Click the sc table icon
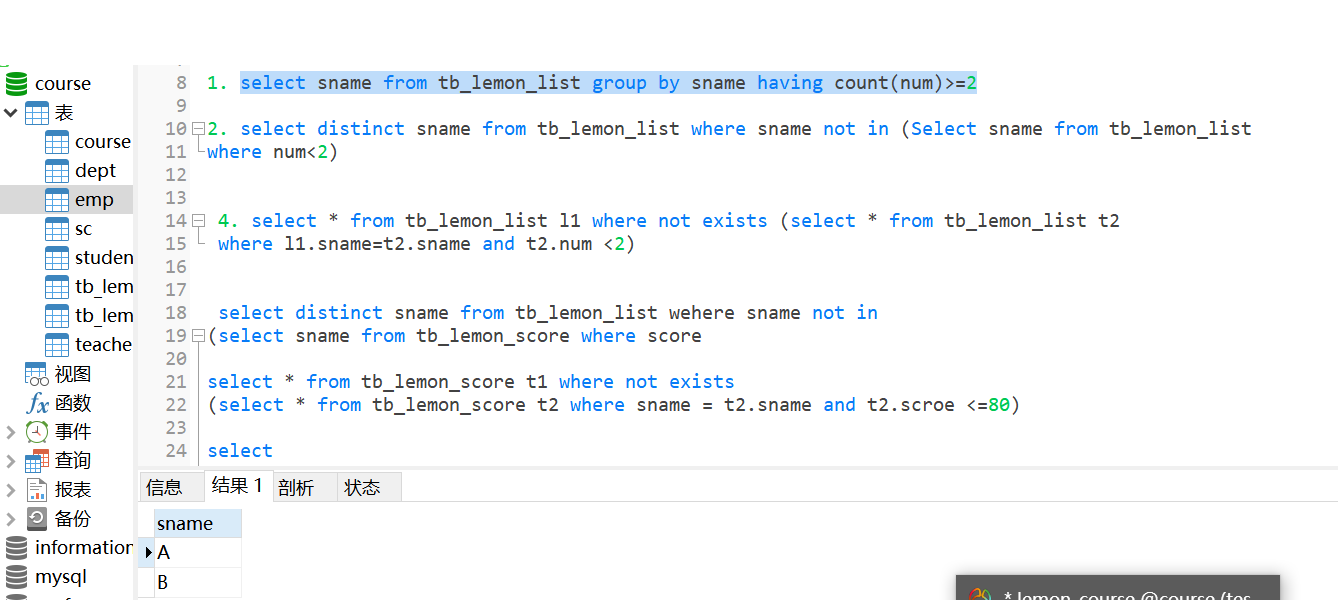 point(57,229)
